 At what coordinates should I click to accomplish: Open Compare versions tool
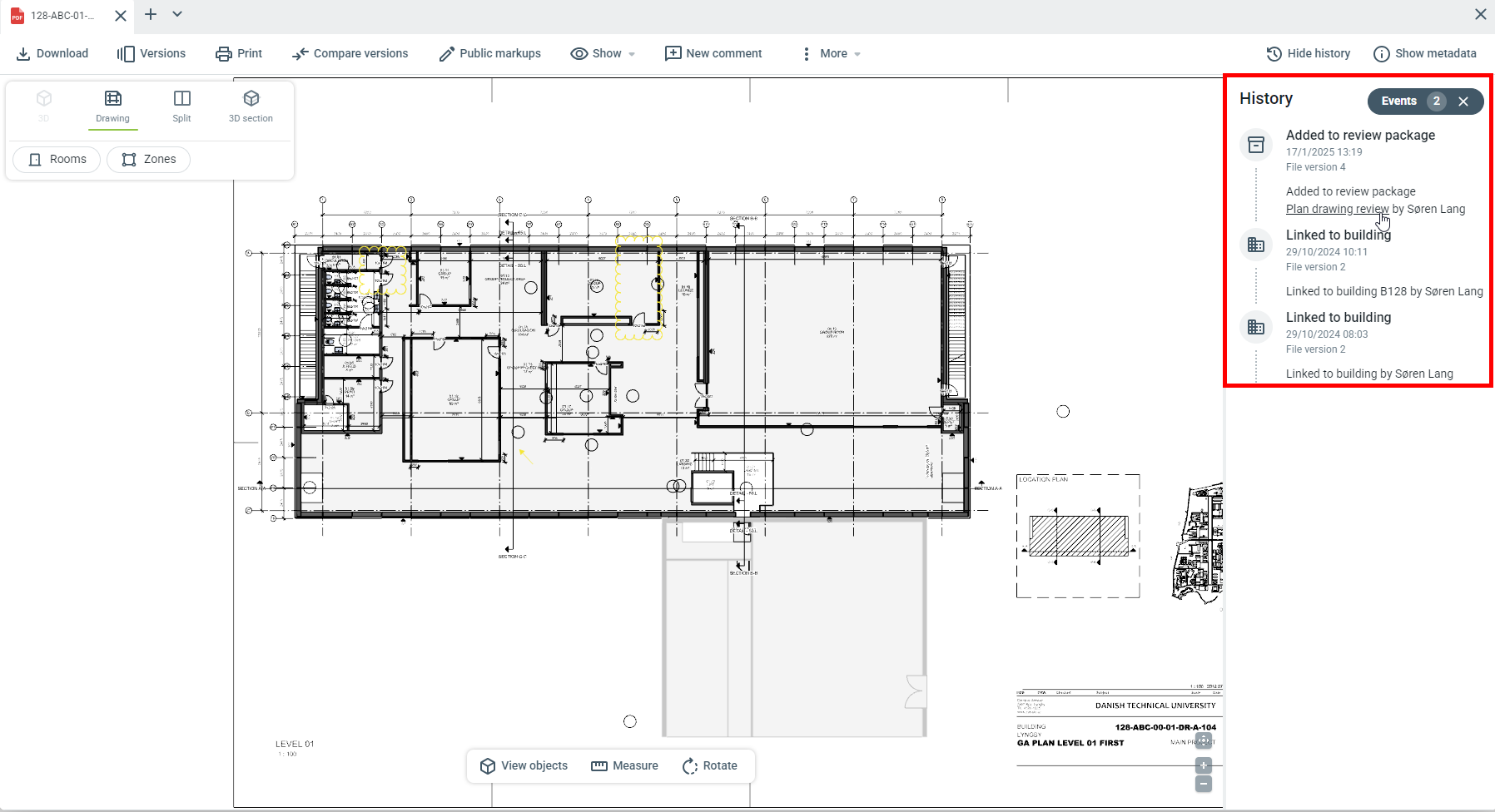(x=350, y=54)
